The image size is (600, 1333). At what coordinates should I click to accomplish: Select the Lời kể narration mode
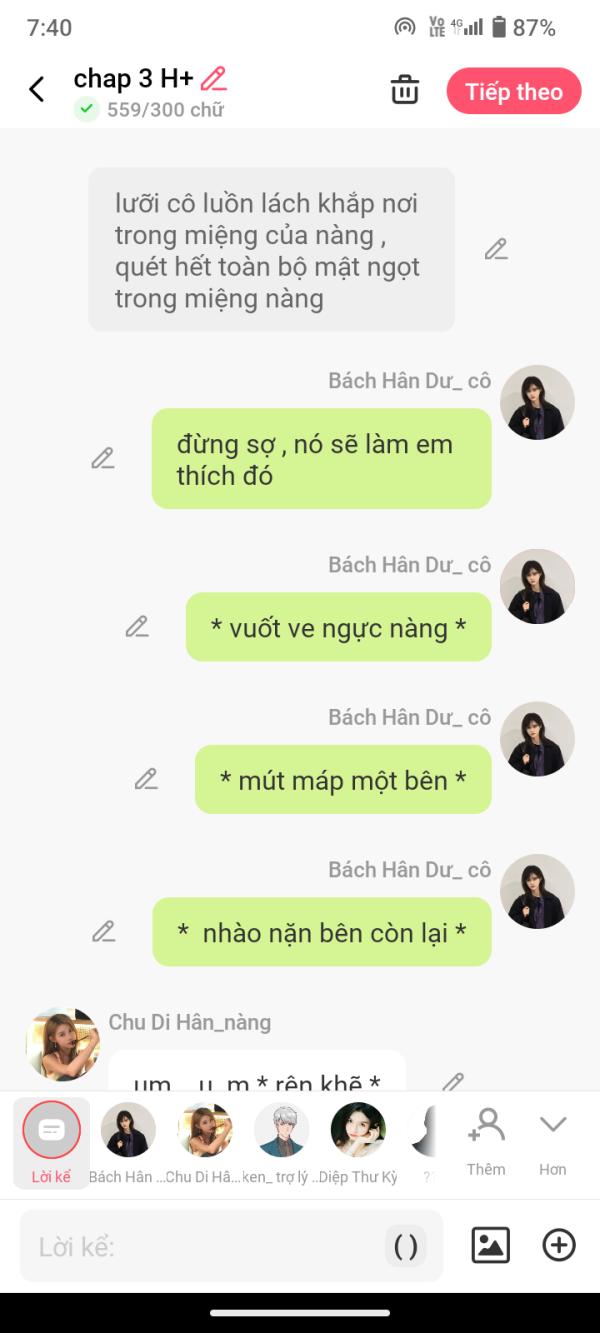(x=51, y=1143)
